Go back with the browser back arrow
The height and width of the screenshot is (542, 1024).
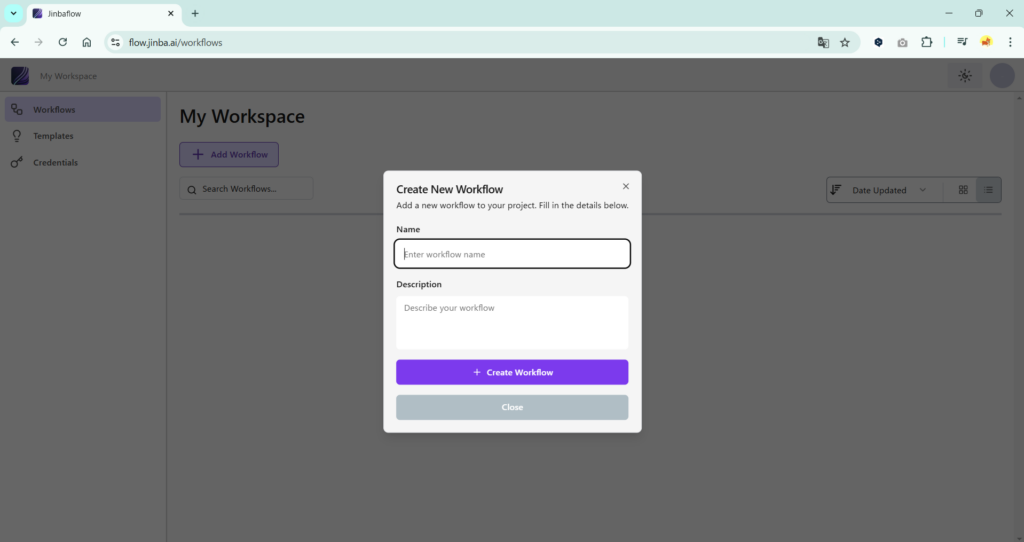(x=14, y=42)
